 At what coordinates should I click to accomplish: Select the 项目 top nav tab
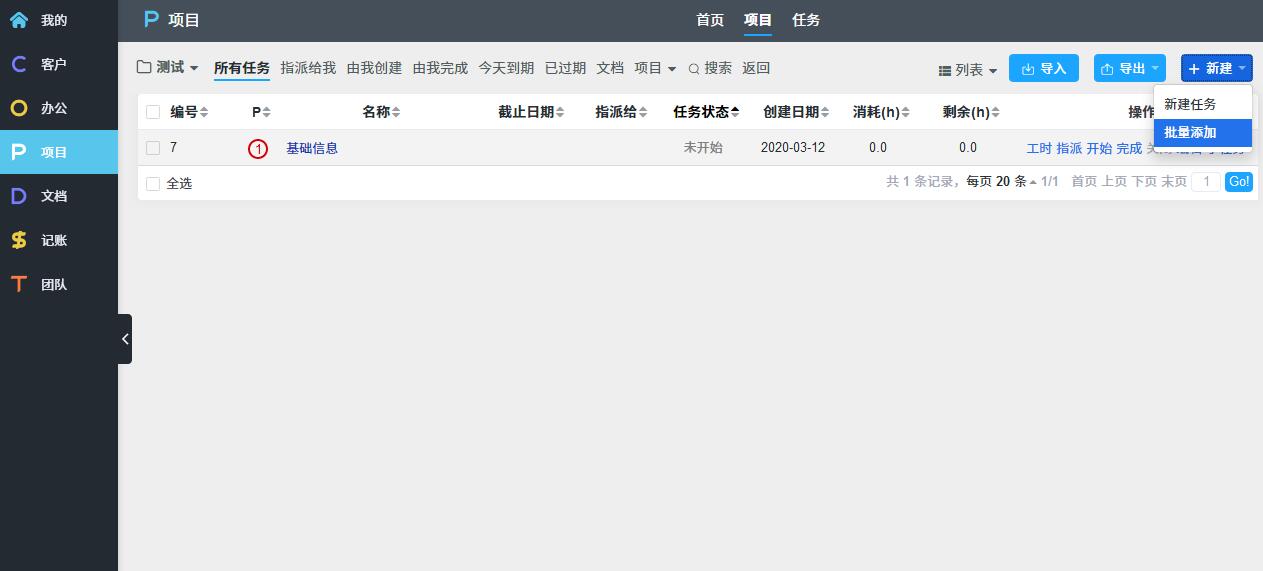point(758,20)
